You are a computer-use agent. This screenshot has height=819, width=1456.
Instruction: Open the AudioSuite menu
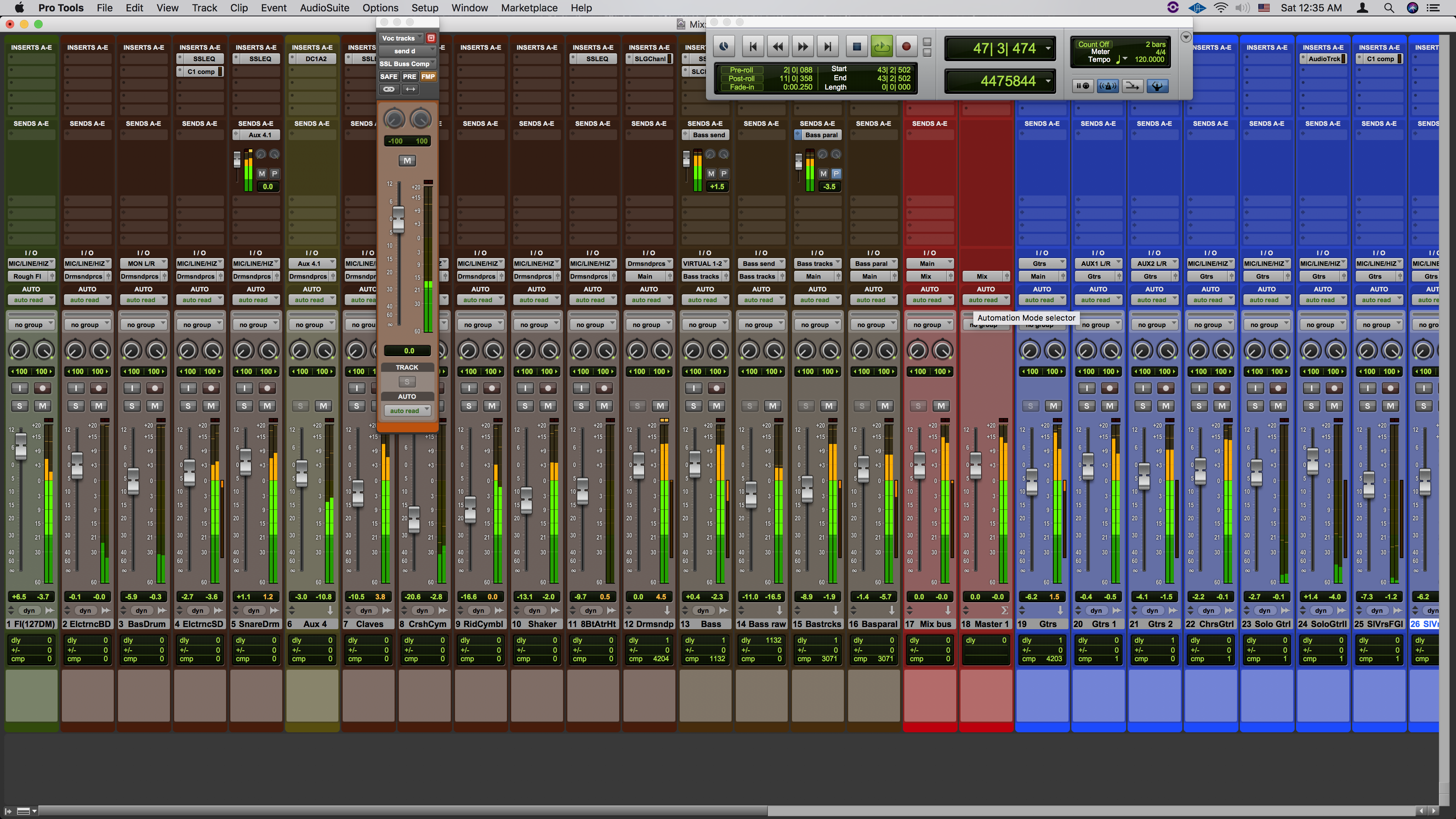[x=325, y=8]
